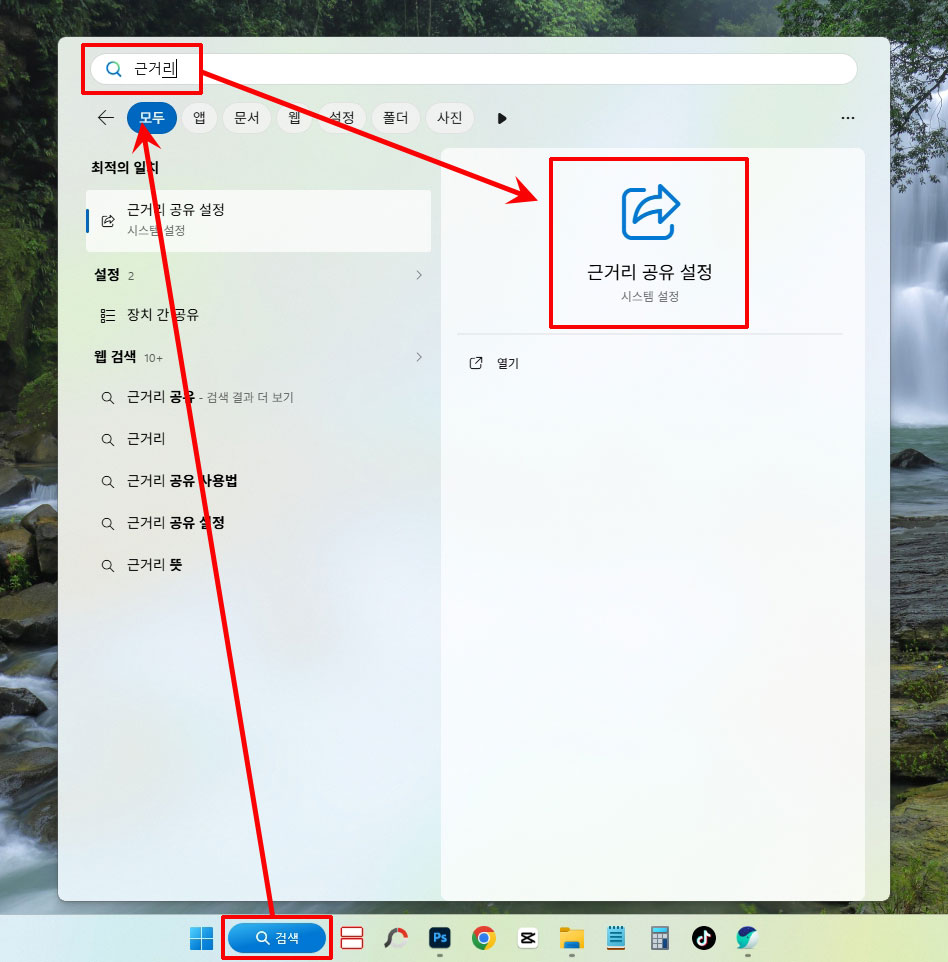Launch Google Chrome from the taskbar
Screen dimensions: 948x962
484,938
